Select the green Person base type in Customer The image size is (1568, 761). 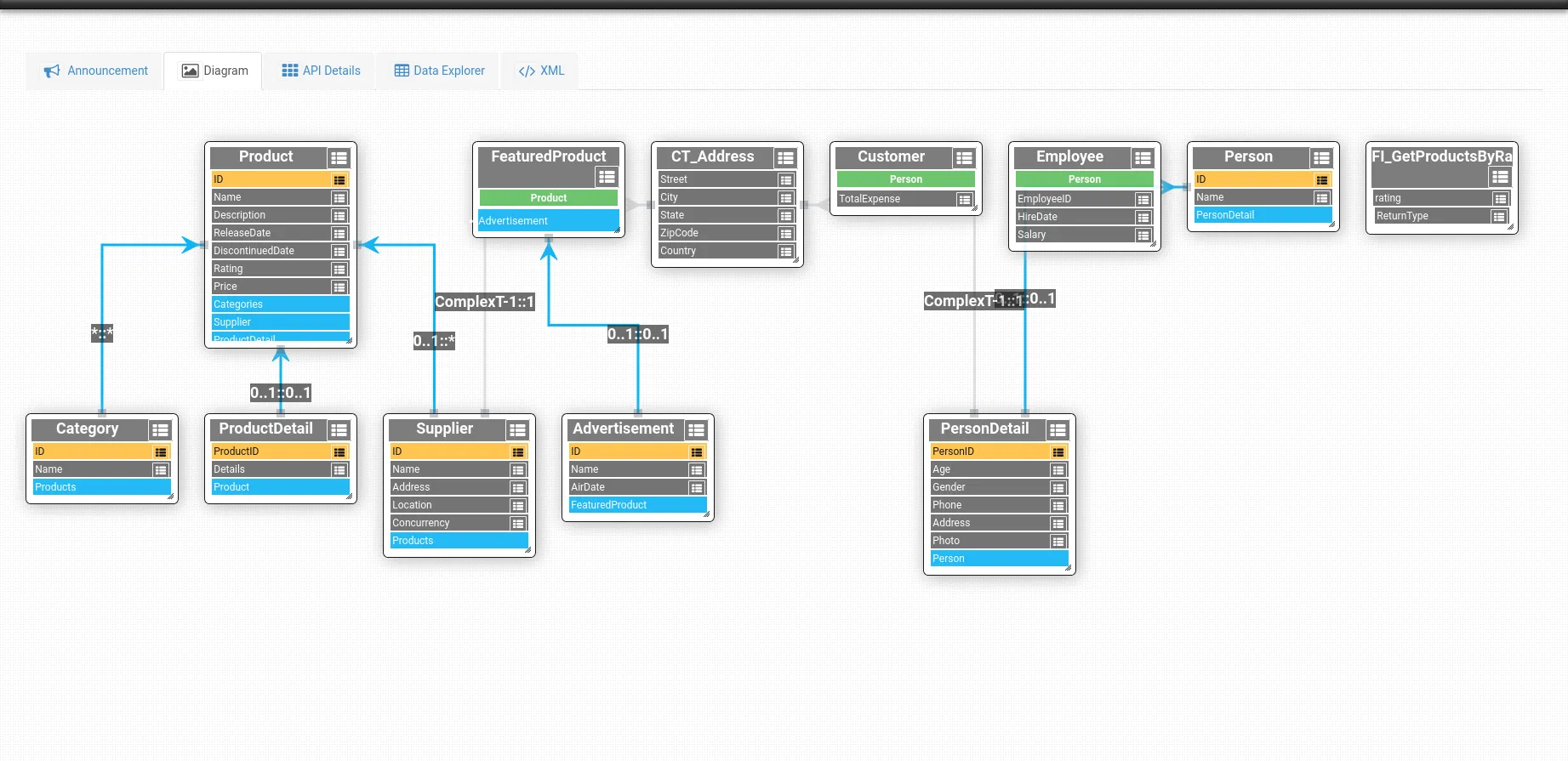(x=905, y=179)
